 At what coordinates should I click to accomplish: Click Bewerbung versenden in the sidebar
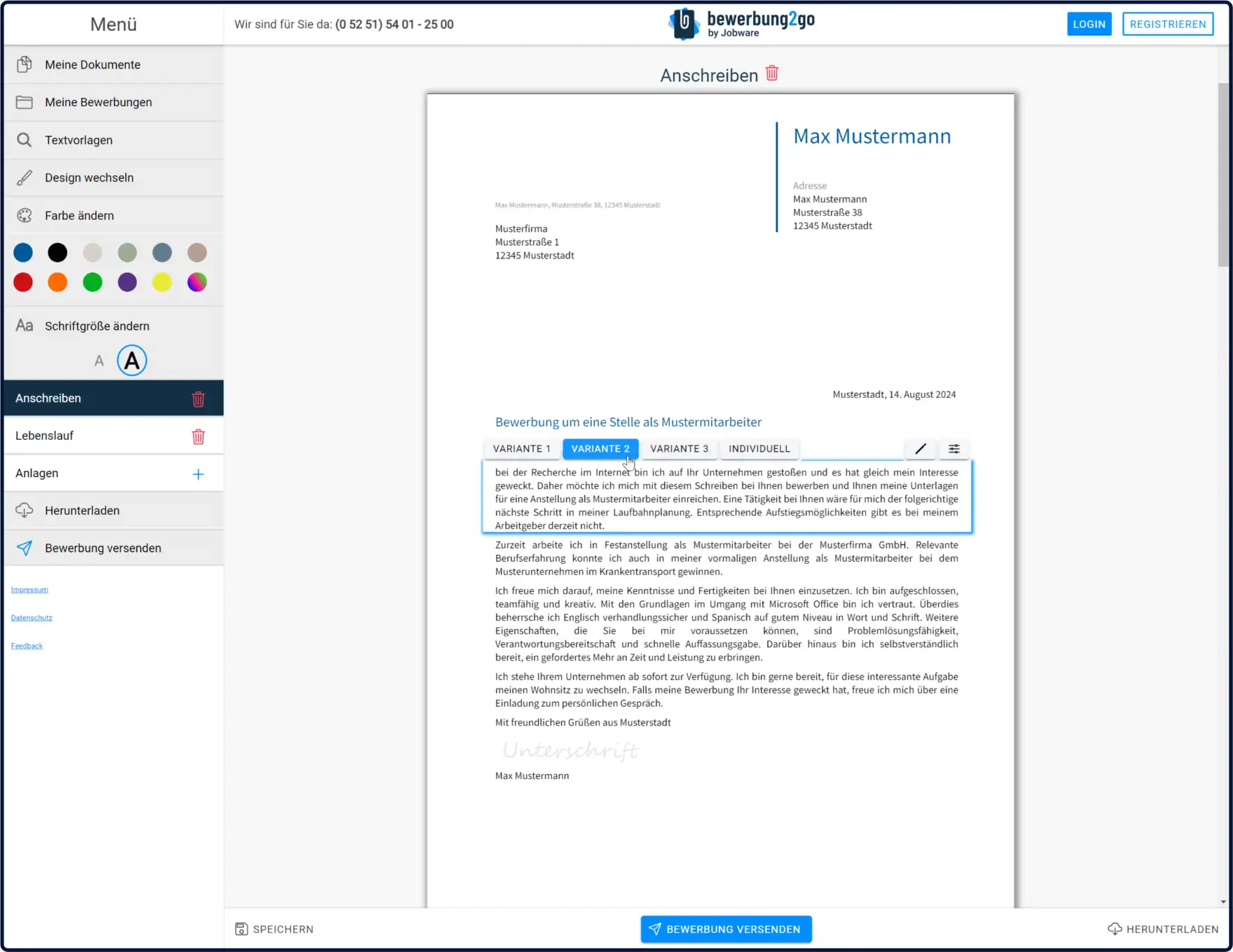pos(113,548)
